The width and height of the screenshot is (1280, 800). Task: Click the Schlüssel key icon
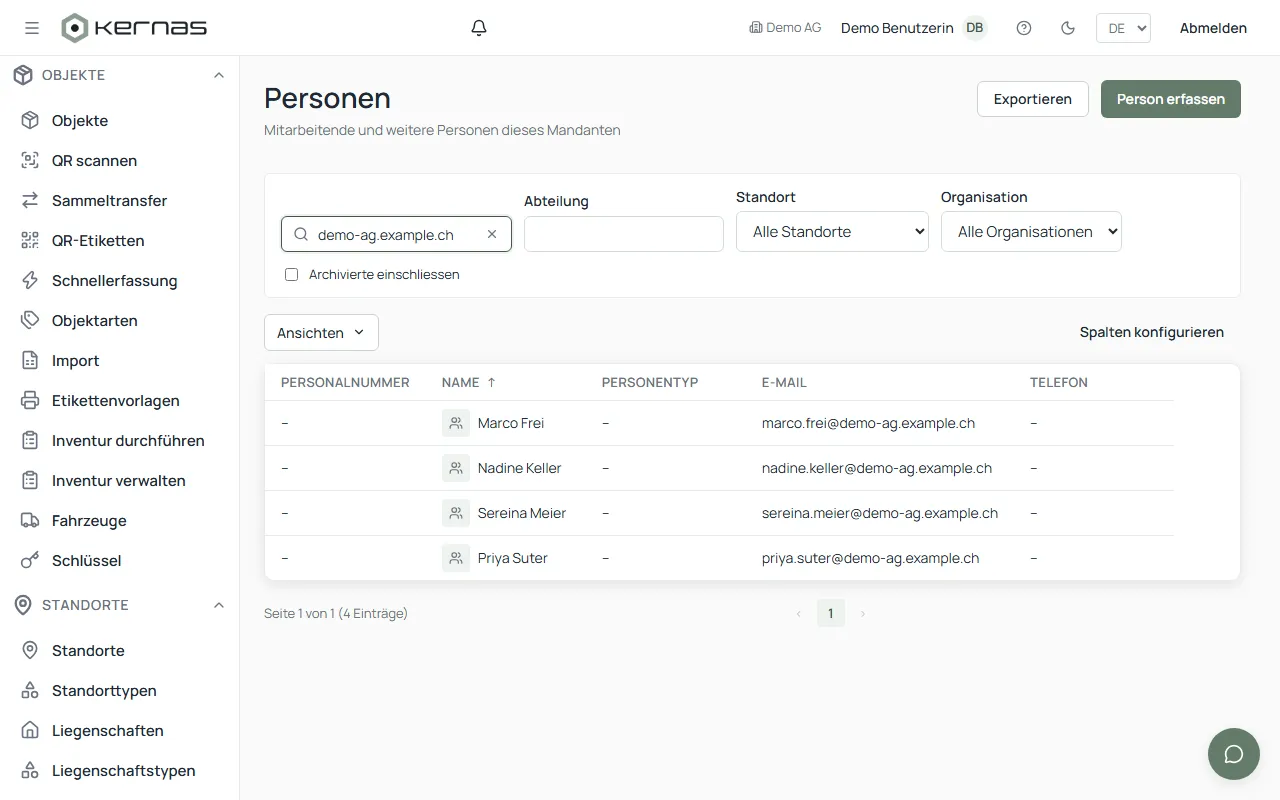coord(31,560)
